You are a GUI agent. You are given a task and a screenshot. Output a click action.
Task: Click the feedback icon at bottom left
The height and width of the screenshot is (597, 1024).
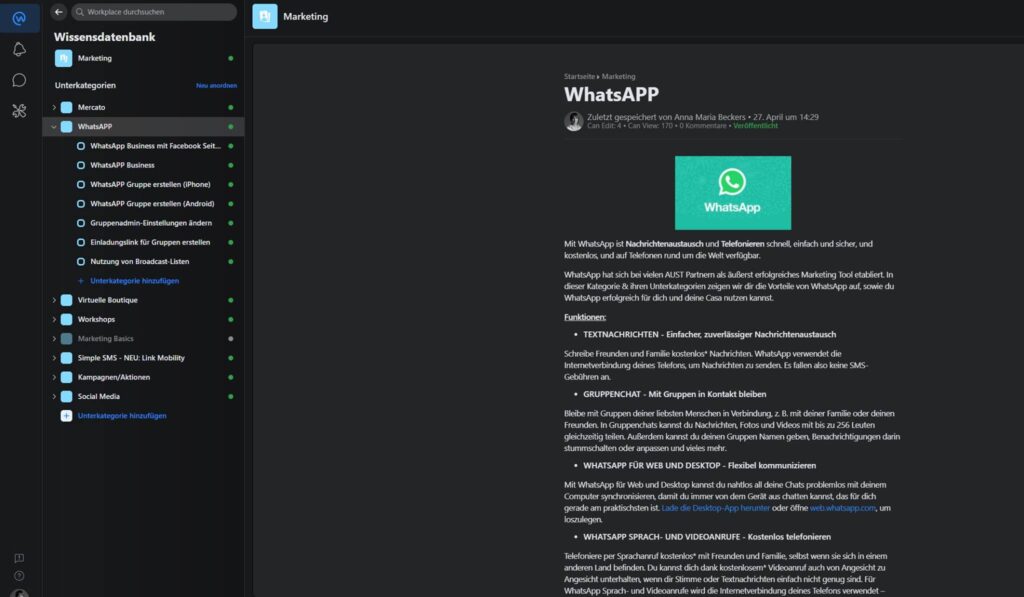(x=19, y=558)
